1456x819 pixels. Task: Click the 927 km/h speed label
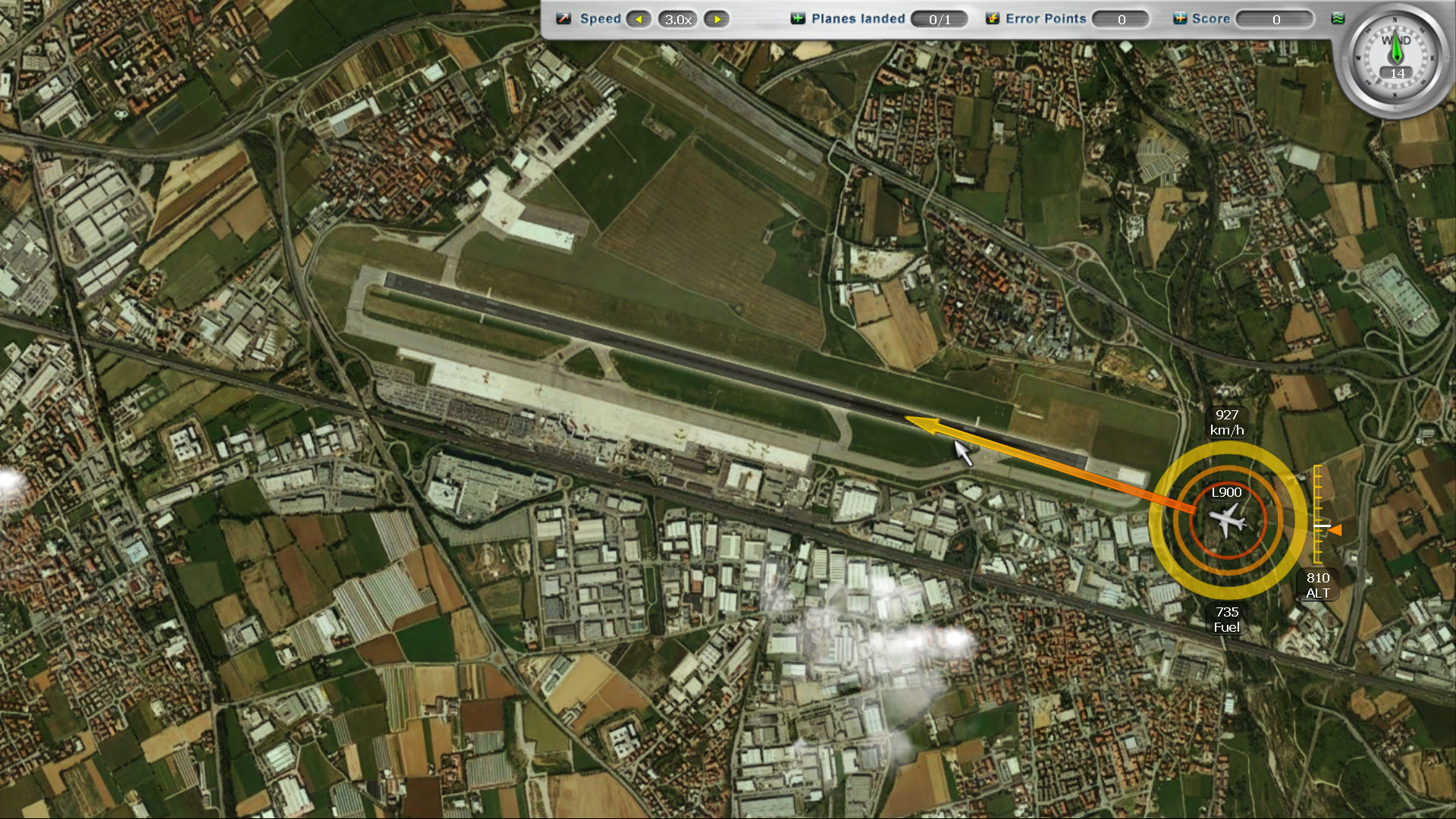point(1226,422)
